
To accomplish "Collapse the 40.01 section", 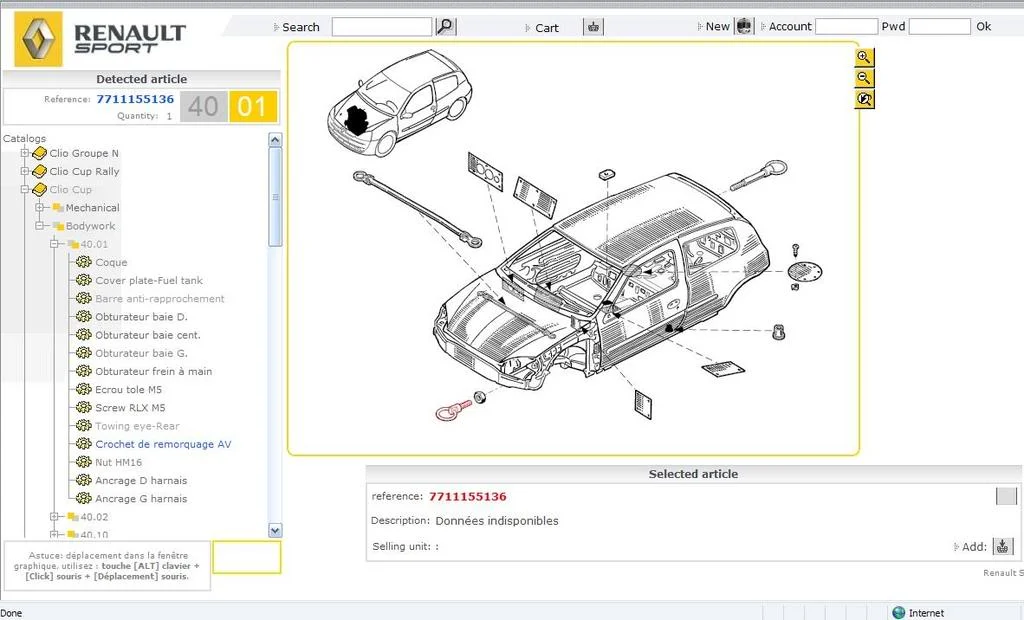I will point(54,244).
